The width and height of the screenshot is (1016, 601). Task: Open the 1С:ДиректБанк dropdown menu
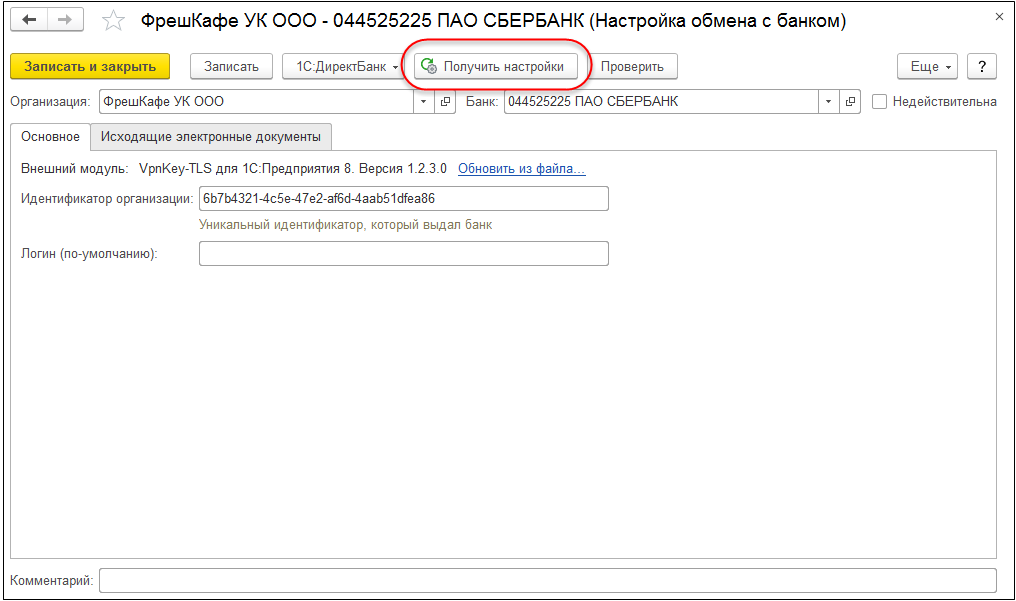click(343, 66)
